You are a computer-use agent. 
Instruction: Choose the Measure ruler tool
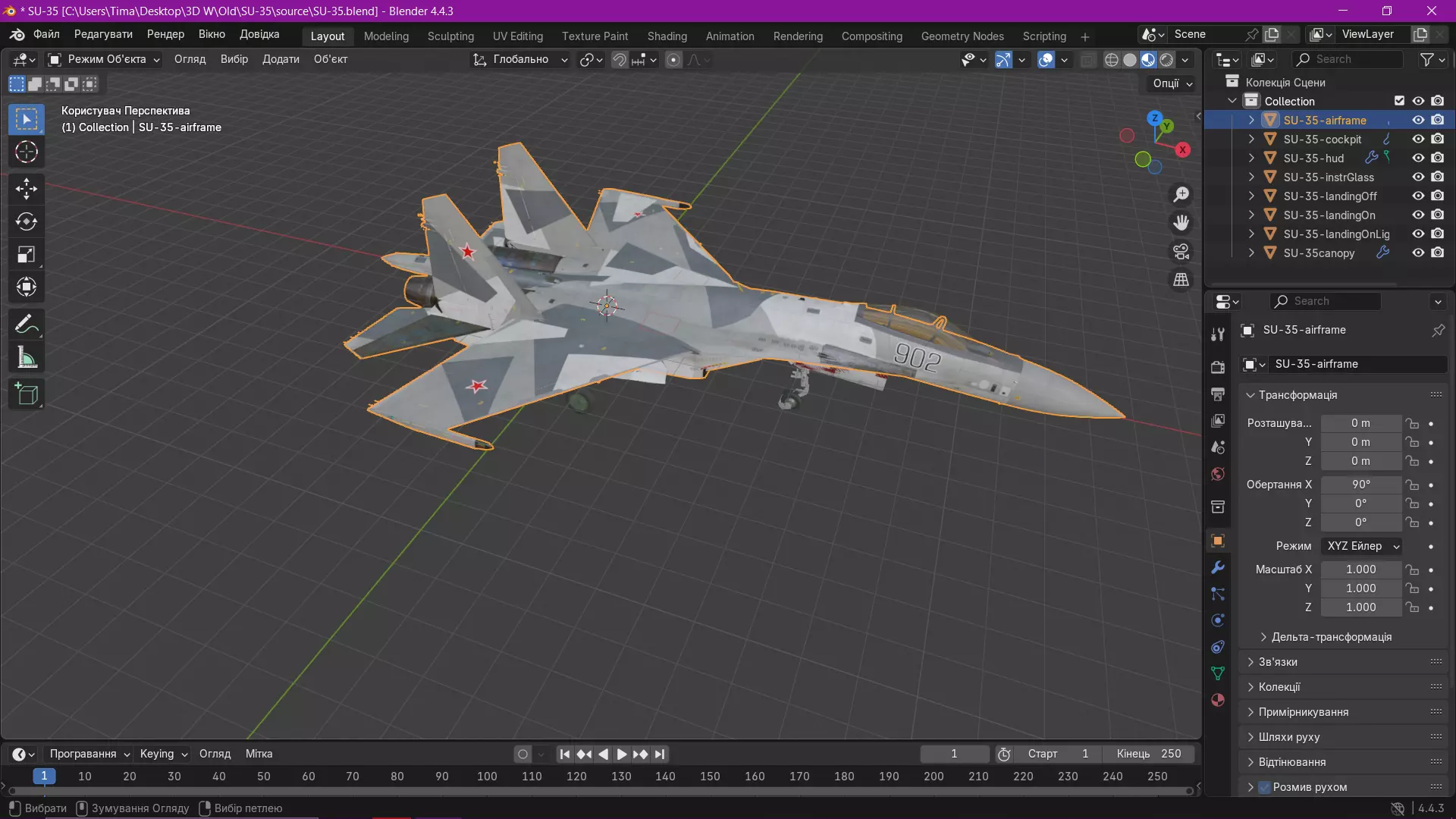click(x=27, y=357)
